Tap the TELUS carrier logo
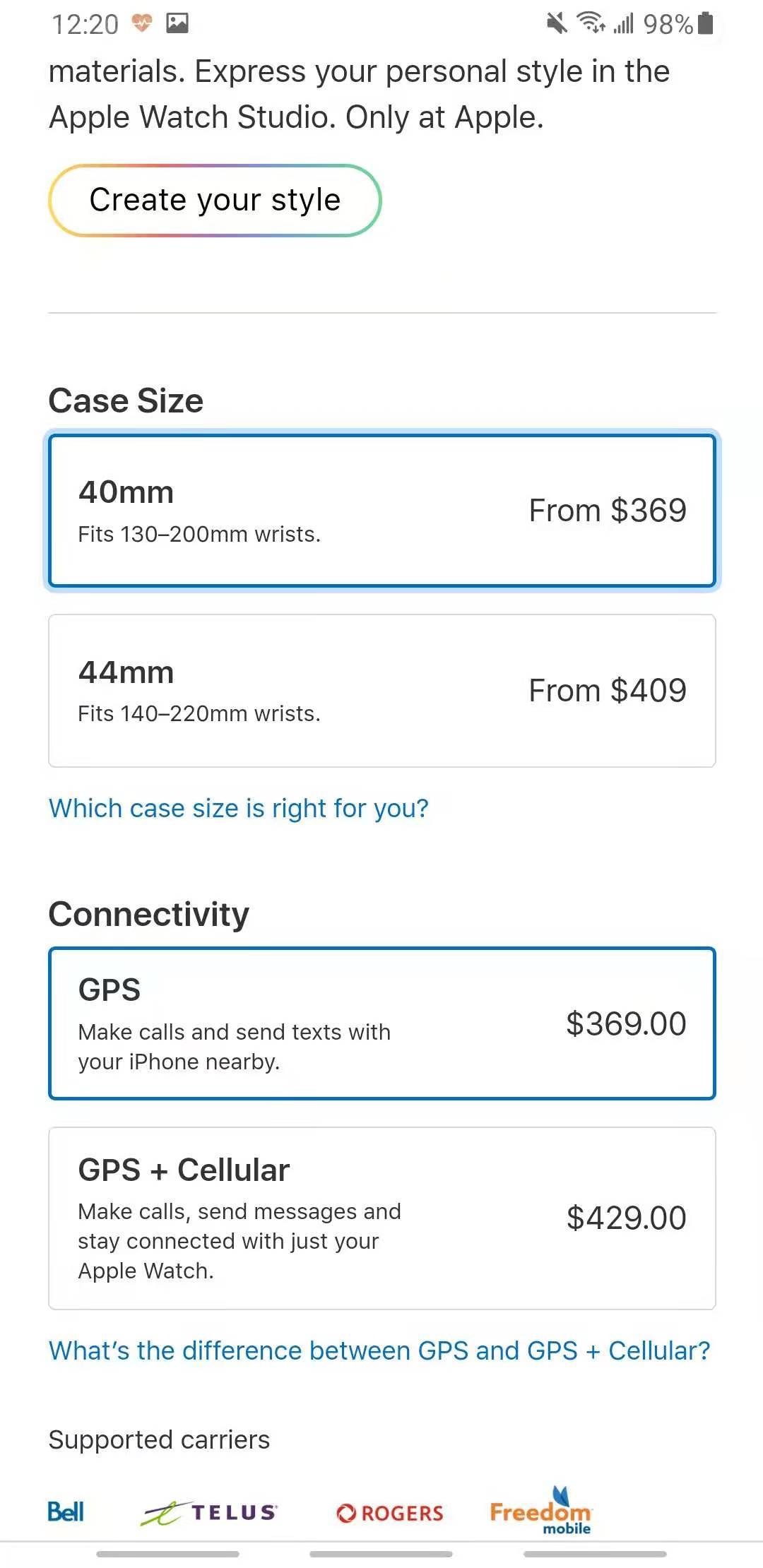 (209, 1512)
